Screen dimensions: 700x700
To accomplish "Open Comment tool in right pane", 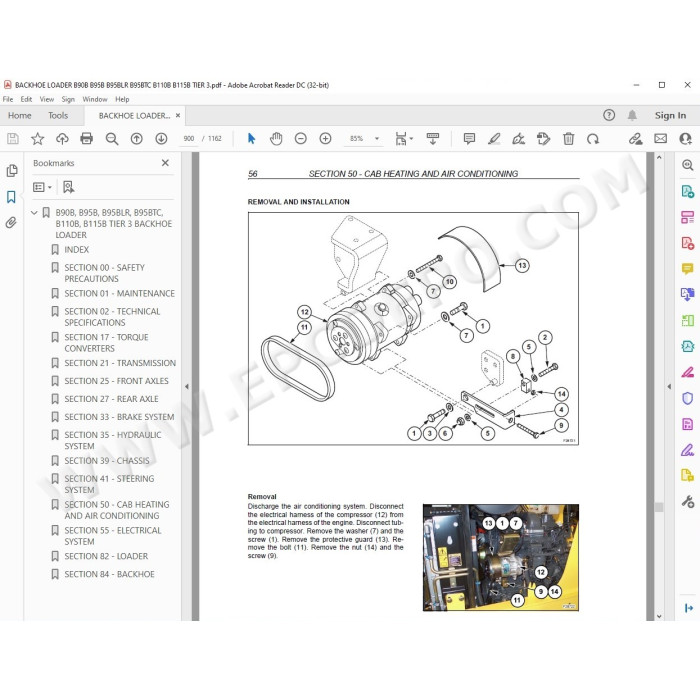I will [x=687, y=268].
